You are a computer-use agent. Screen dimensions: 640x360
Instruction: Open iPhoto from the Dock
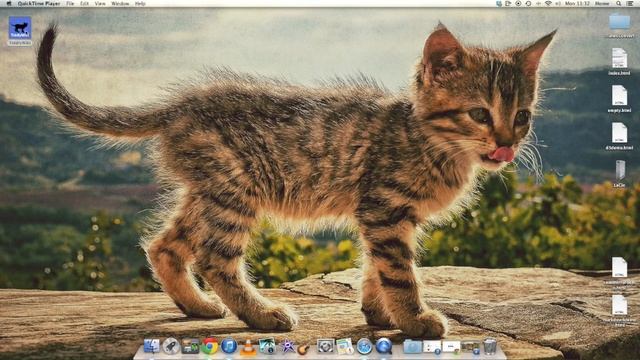pos(267,346)
